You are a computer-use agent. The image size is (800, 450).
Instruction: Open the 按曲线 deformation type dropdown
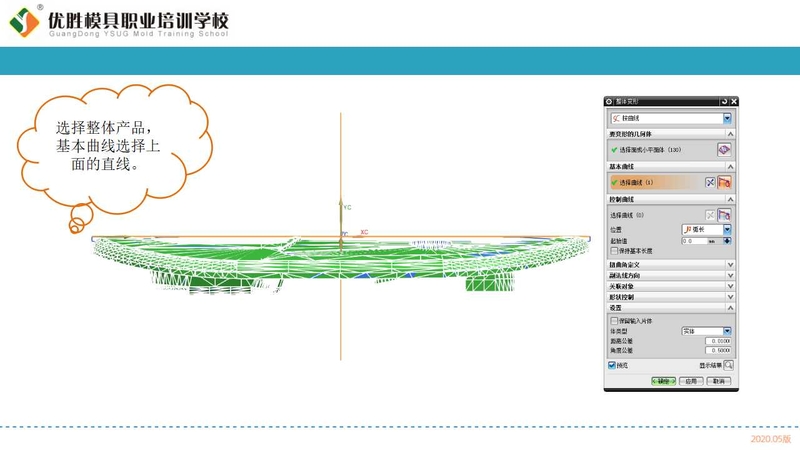point(727,118)
